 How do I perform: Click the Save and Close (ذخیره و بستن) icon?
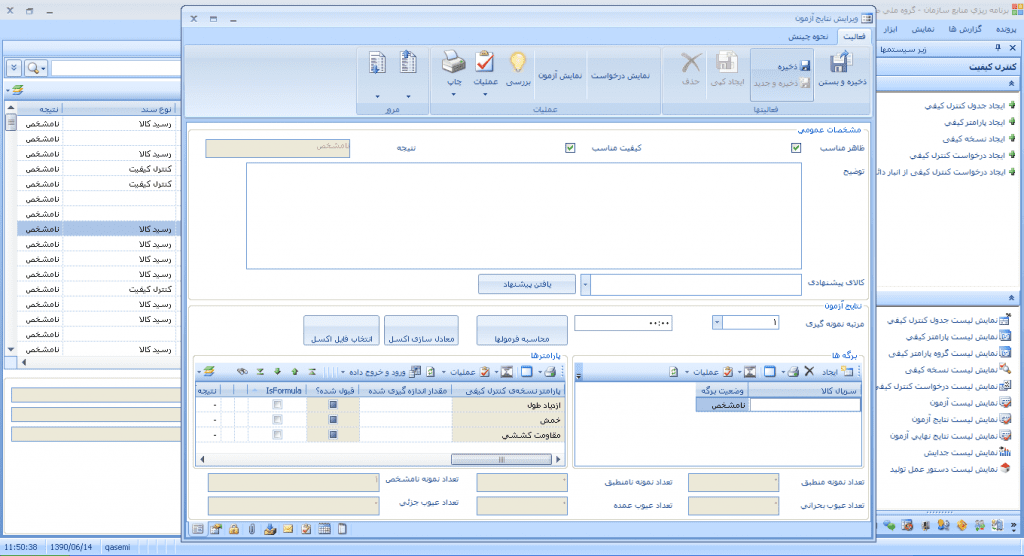click(846, 65)
